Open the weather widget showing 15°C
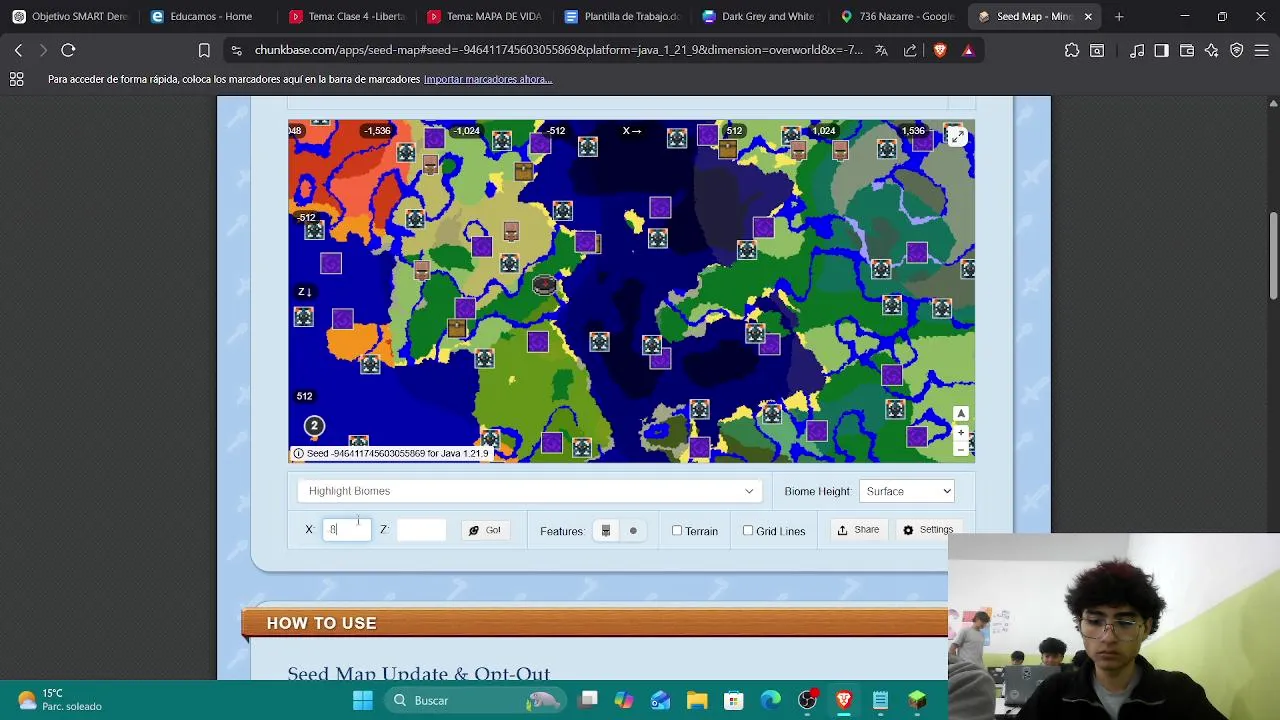The width and height of the screenshot is (1280, 720). [x=60, y=700]
